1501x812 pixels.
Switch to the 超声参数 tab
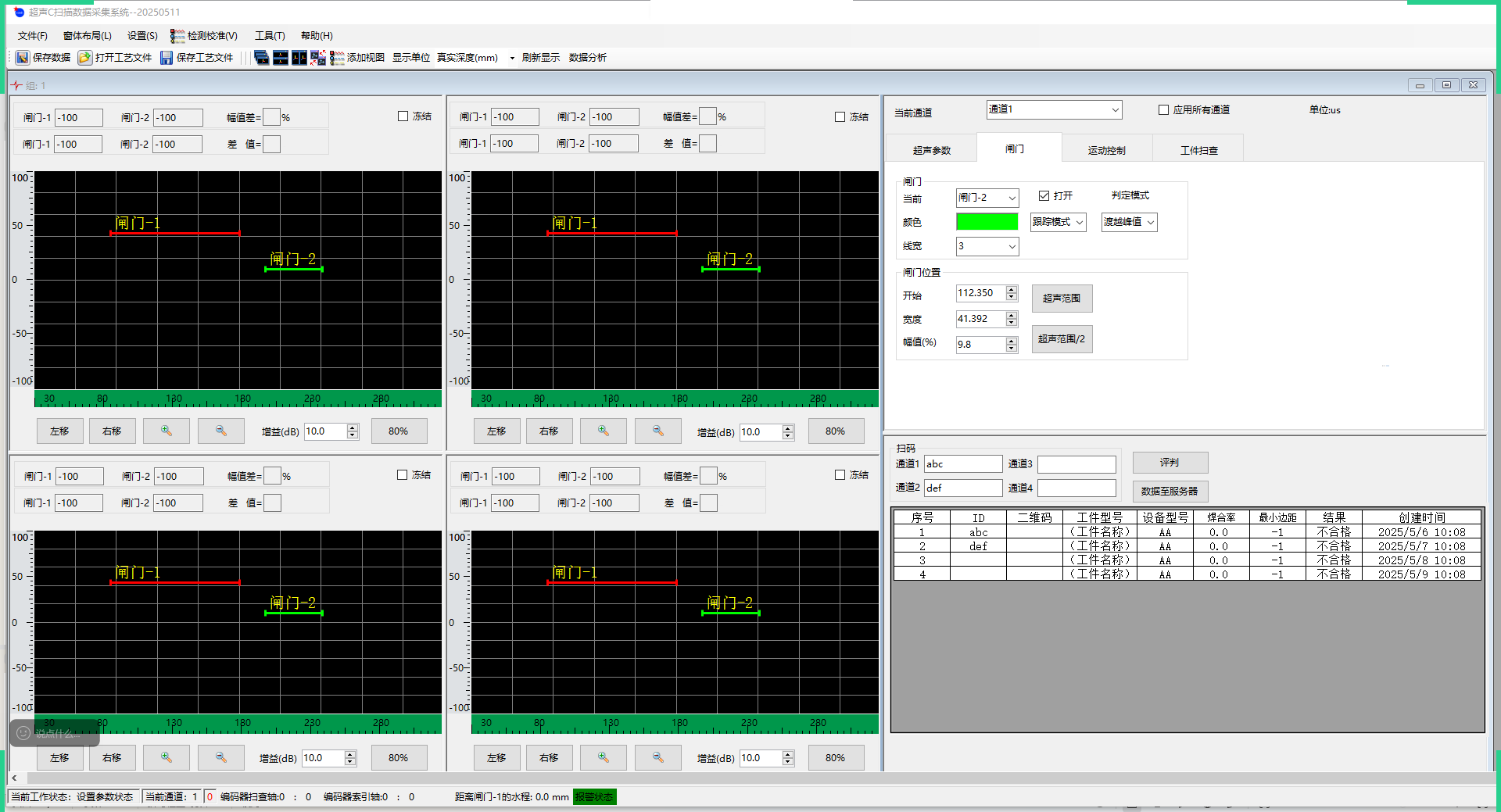click(932, 150)
